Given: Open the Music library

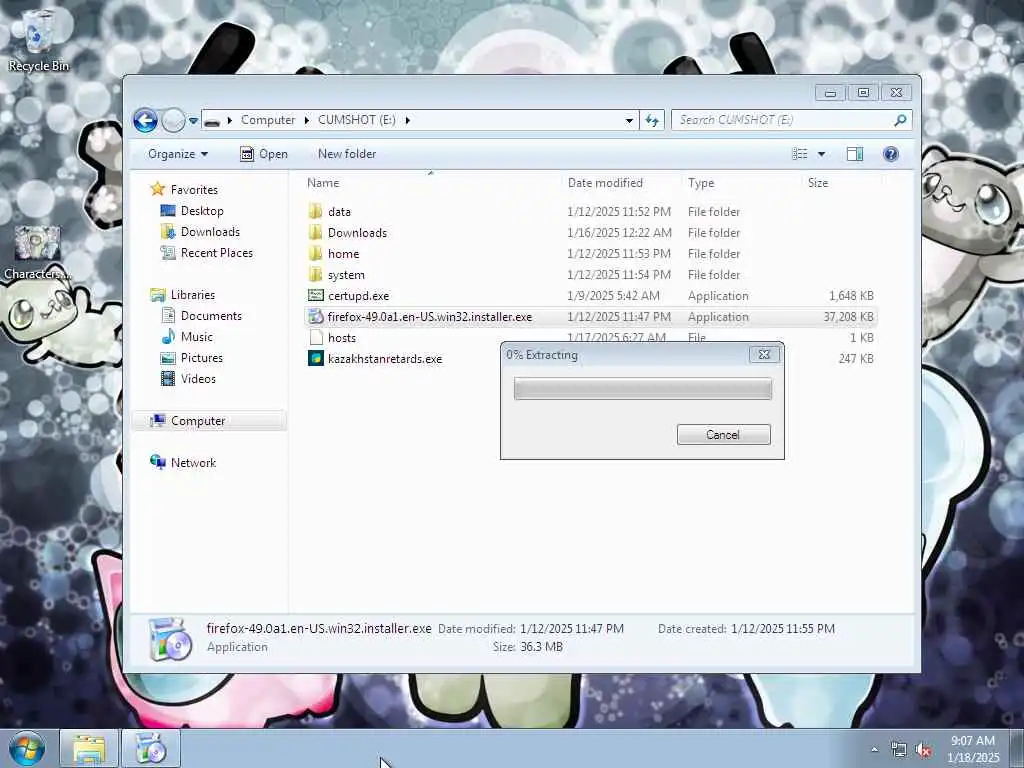Looking at the screenshot, I should 197,337.
